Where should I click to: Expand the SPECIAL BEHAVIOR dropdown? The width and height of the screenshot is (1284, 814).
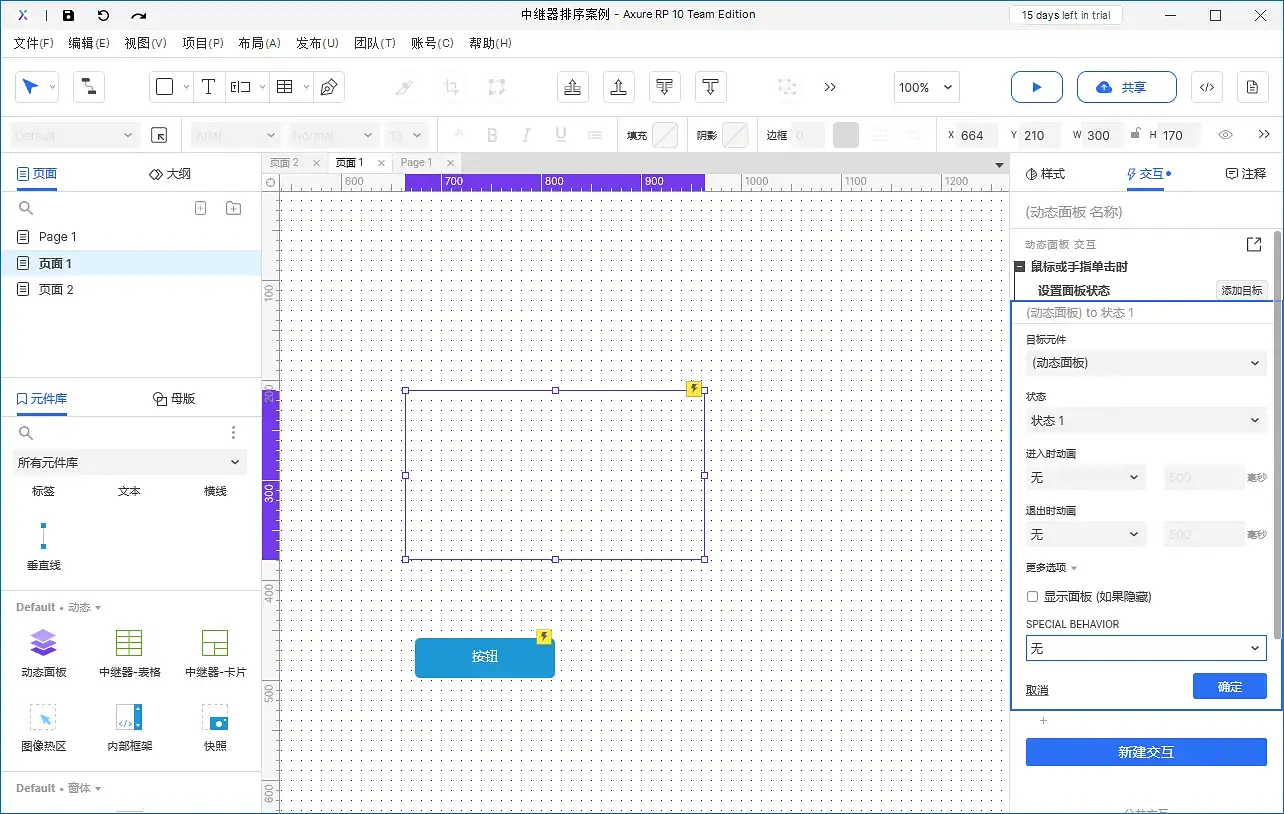click(x=1145, y=649)
